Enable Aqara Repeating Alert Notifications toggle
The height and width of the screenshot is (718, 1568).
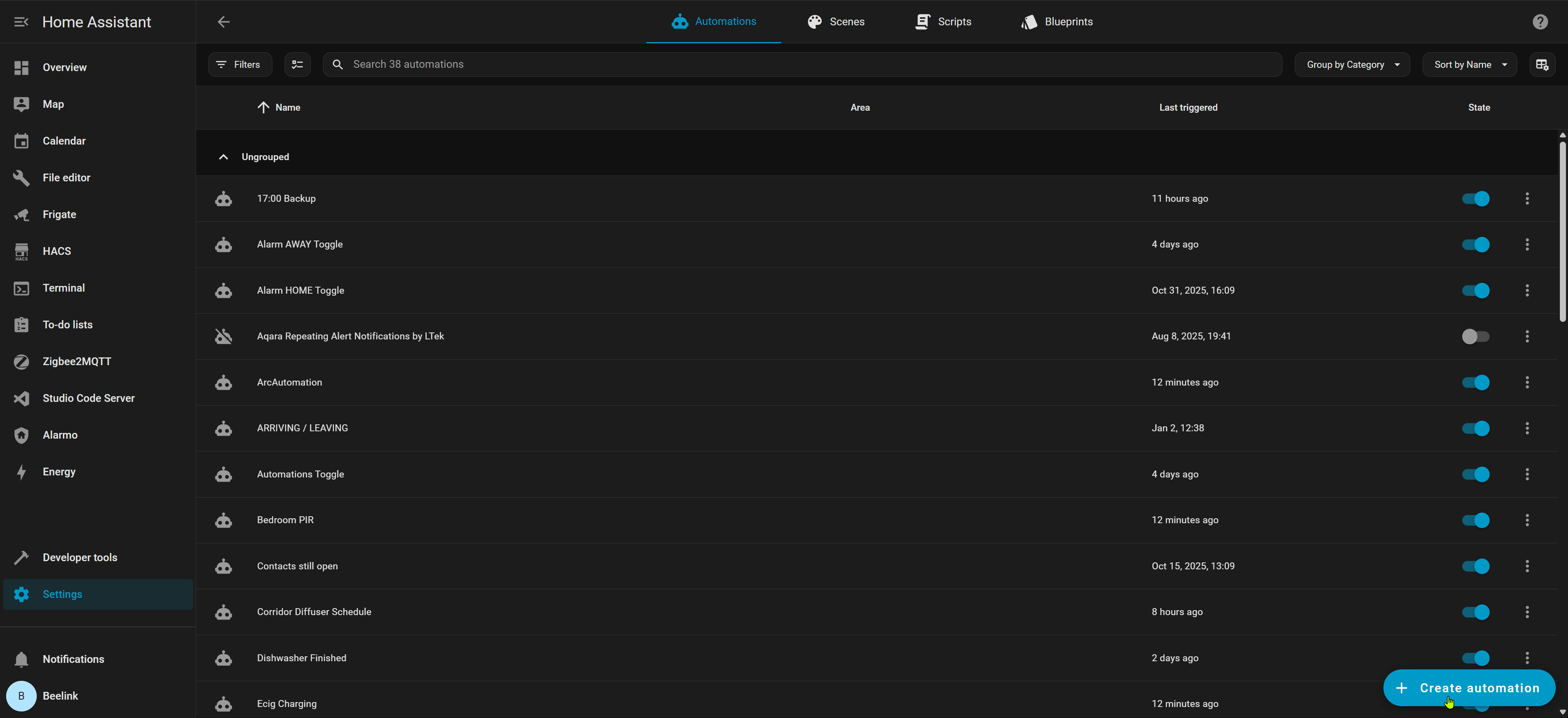[1475, 336]
